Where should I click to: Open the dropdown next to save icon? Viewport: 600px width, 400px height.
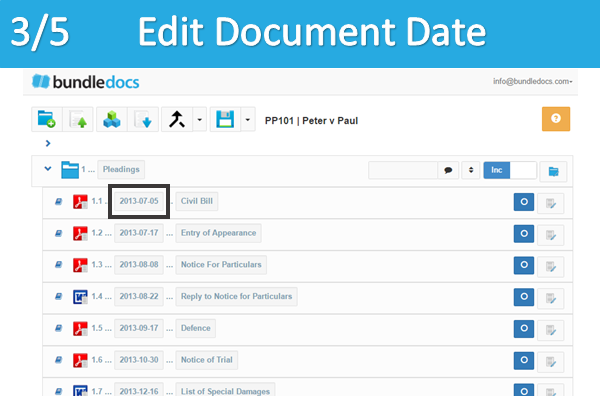pos(248,119)
